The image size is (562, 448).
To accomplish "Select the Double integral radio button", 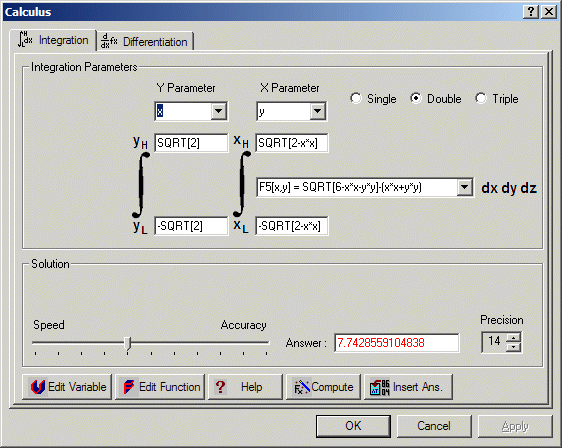I will click(416, 98).
